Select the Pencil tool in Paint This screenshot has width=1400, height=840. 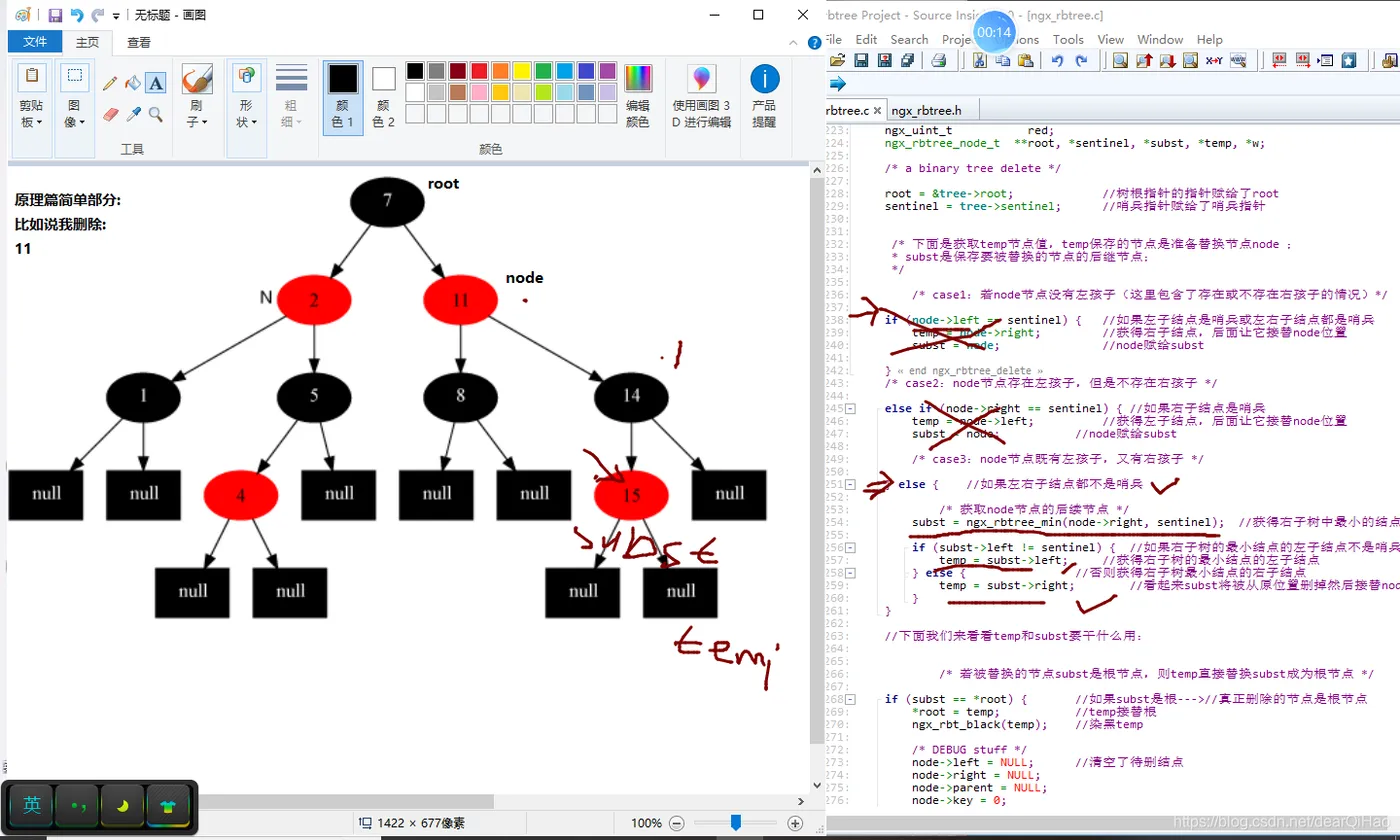[x=110, y=83]
